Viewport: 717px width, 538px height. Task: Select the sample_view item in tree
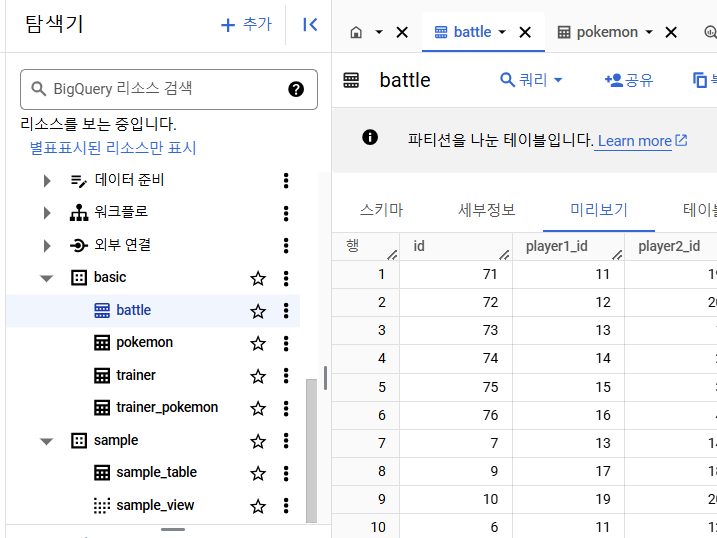point(155,506)
